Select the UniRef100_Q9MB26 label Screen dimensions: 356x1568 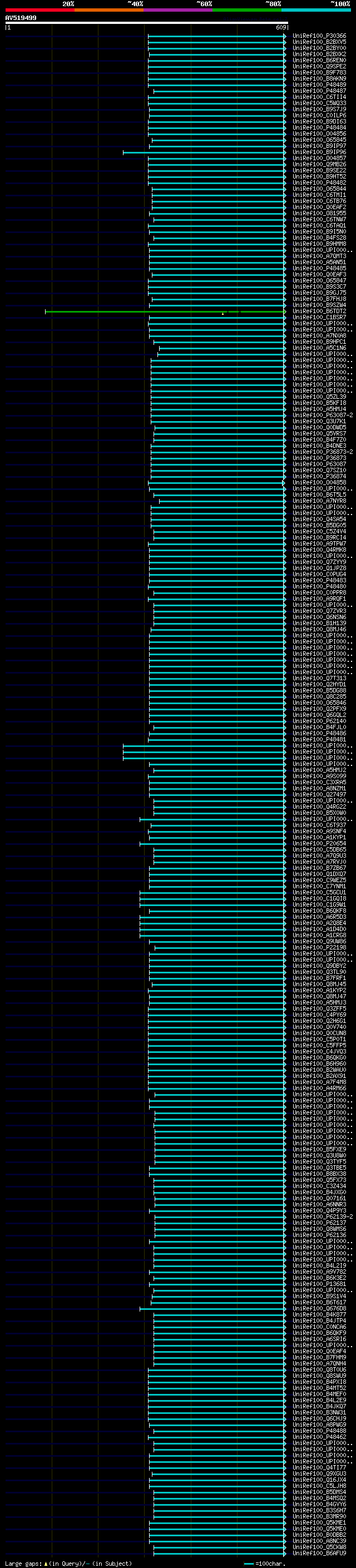(319, 164)
